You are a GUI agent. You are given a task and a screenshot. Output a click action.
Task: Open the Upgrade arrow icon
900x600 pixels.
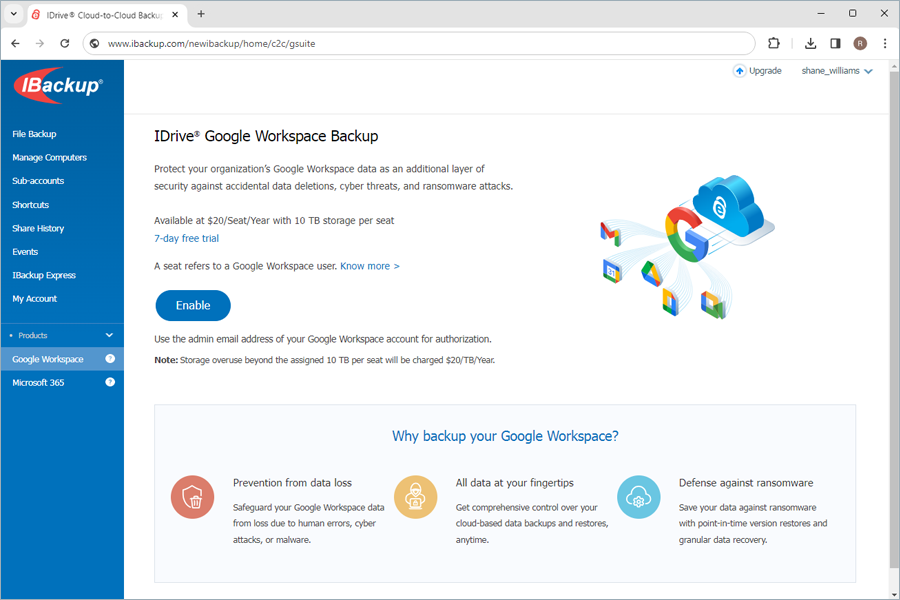click(739, 71)
